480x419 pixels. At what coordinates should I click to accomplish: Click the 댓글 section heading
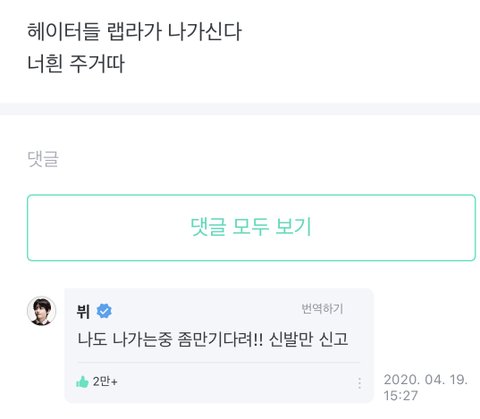[x=43, y=159]
